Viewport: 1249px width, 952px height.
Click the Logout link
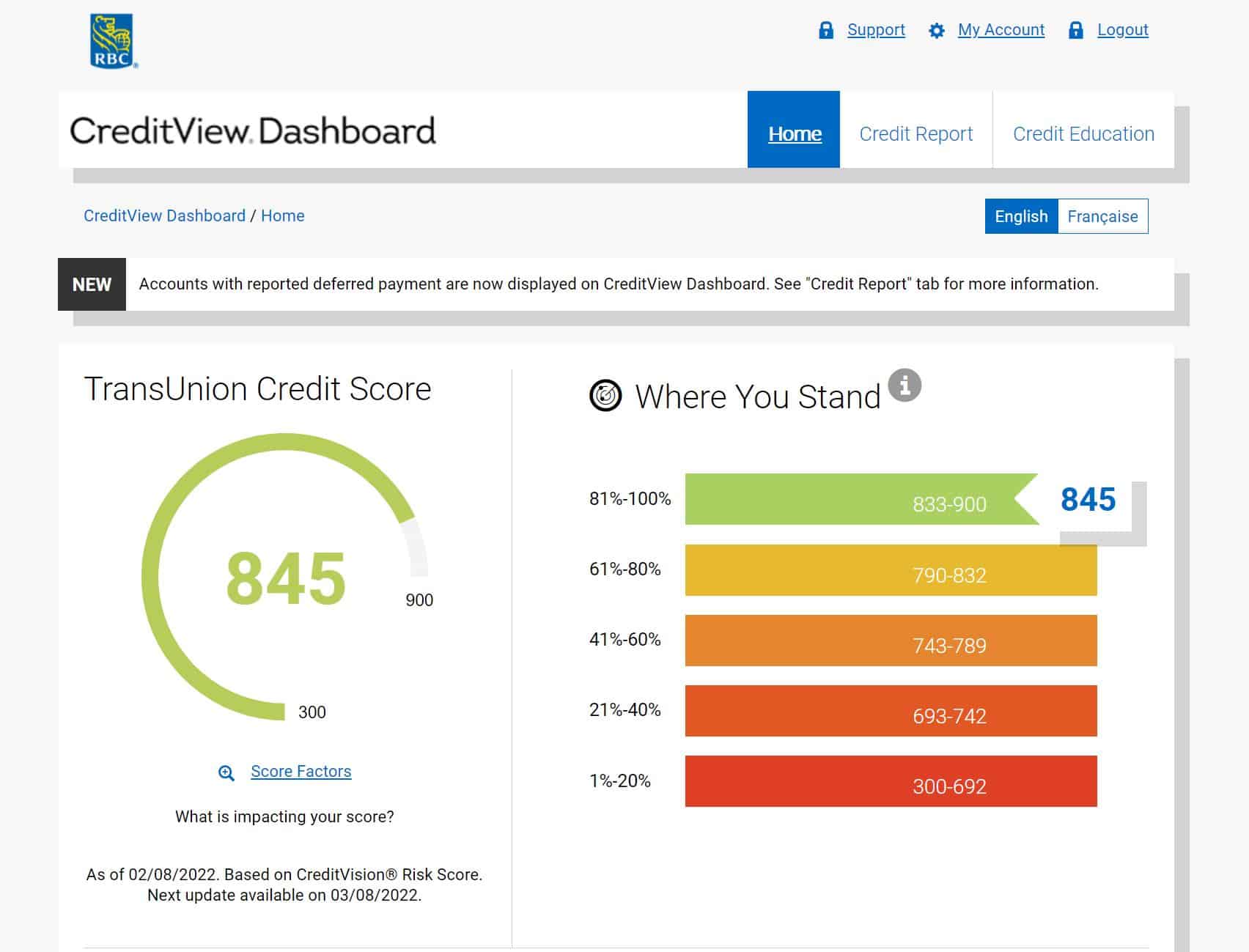[x=1122, y=29]
